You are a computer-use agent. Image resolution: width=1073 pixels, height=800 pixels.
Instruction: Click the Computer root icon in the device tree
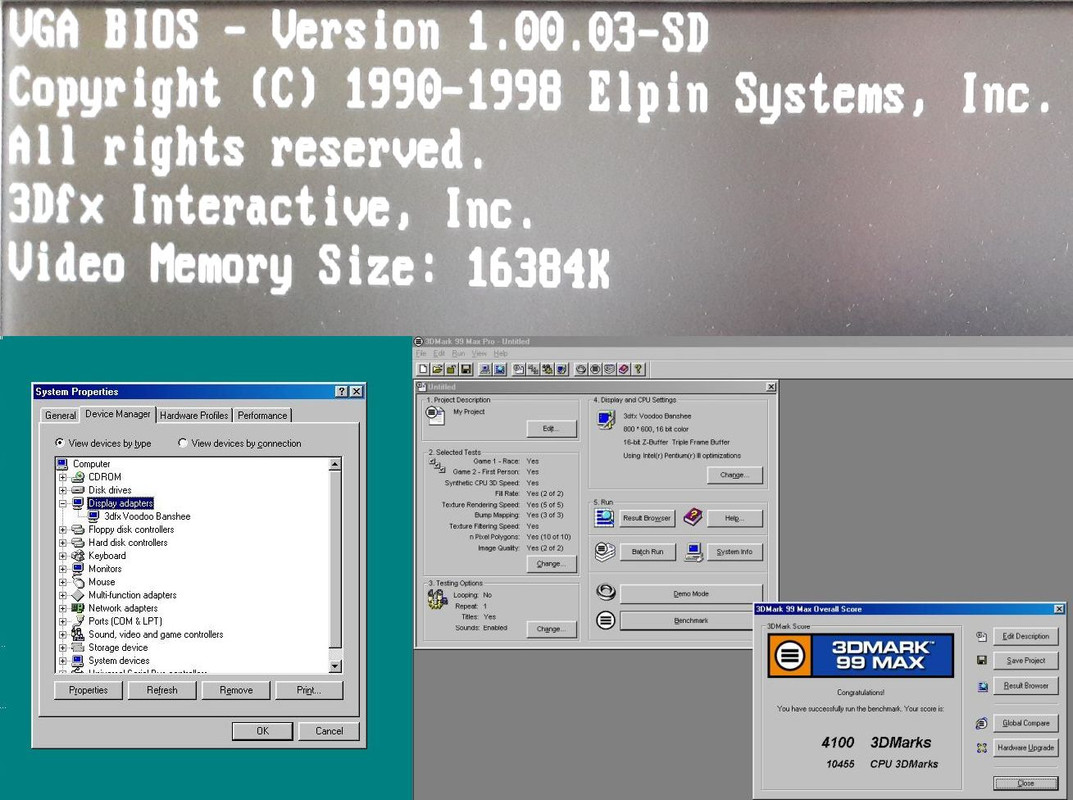pos(63,463)
